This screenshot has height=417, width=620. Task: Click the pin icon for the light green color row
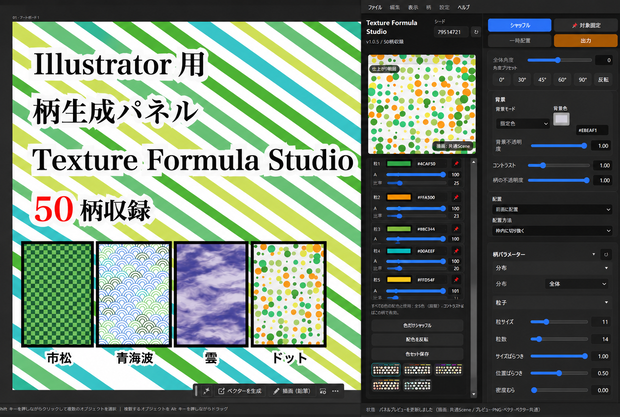tap(456, 229)
